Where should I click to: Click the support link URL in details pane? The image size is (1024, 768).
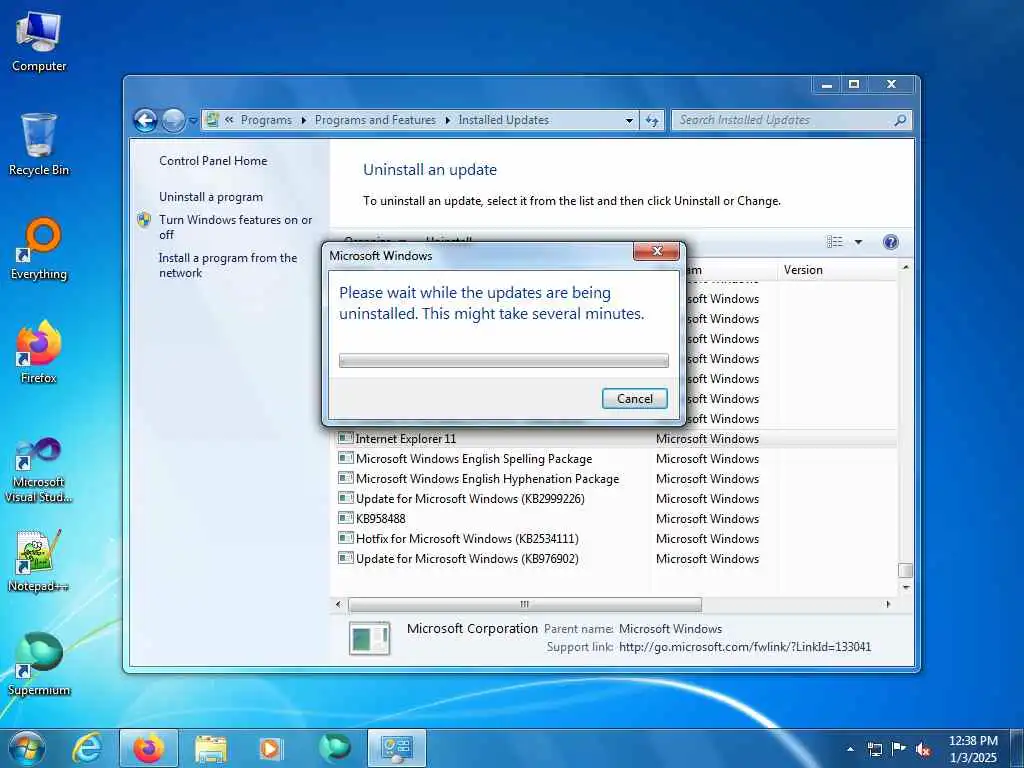click(x=744, y=647)
